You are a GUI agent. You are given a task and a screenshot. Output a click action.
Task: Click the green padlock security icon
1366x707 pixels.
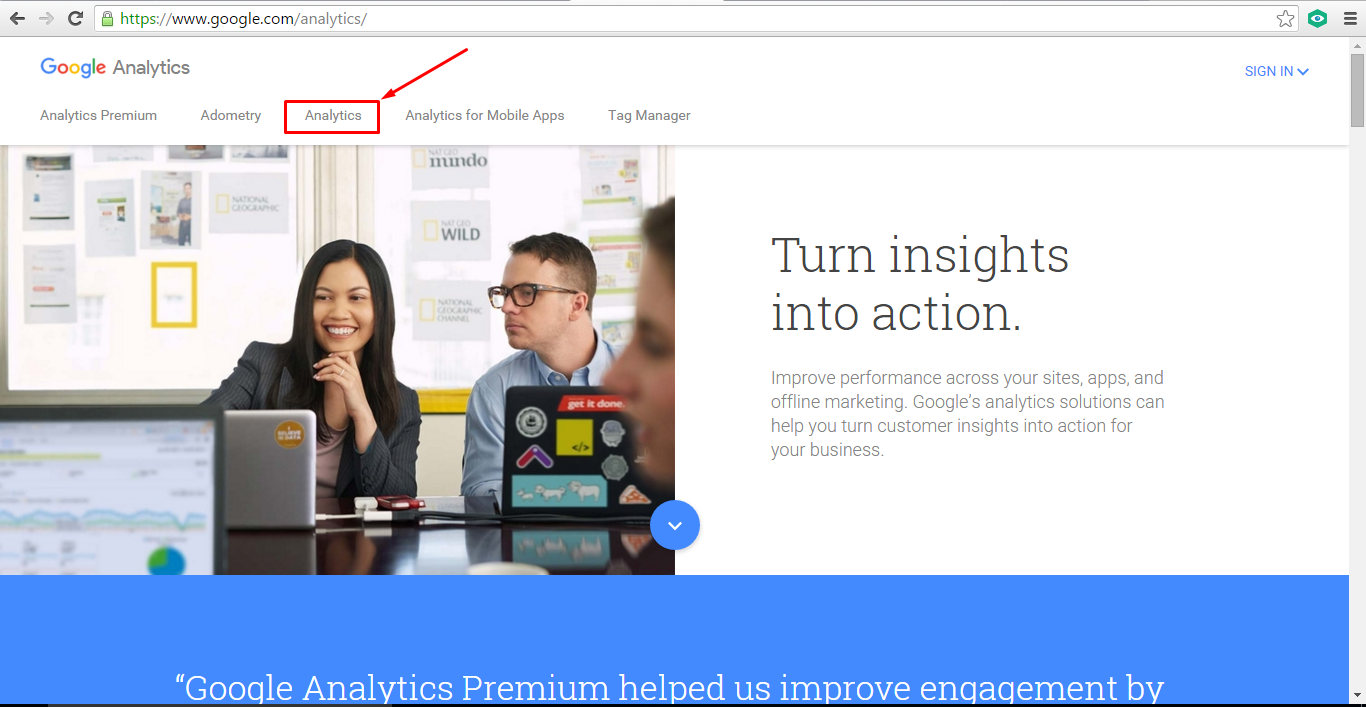(107, 18)
